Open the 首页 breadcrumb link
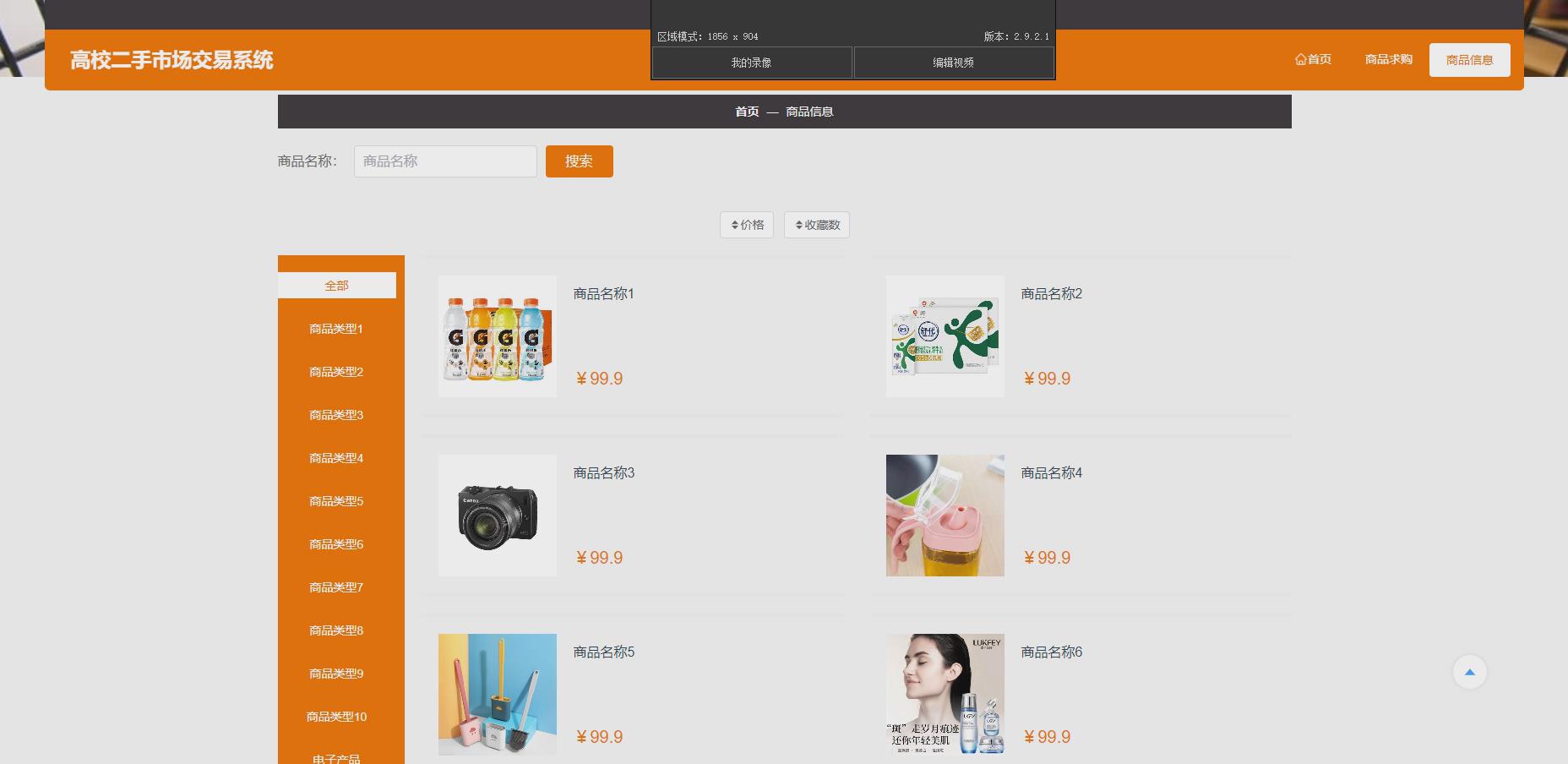The image size is (1568, 764). (746, 111)
